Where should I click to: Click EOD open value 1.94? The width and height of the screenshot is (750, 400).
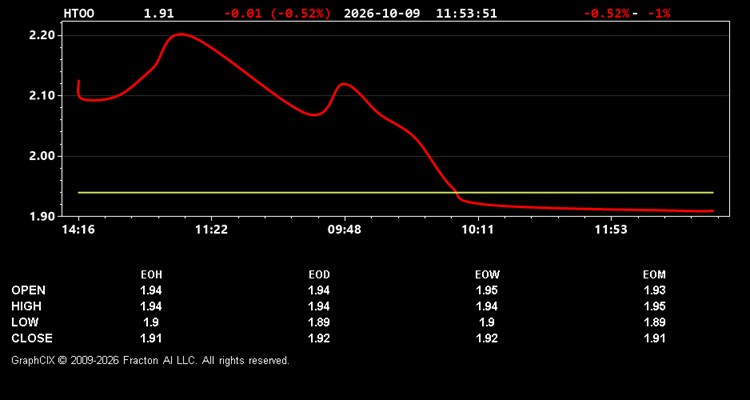point(319,290)
